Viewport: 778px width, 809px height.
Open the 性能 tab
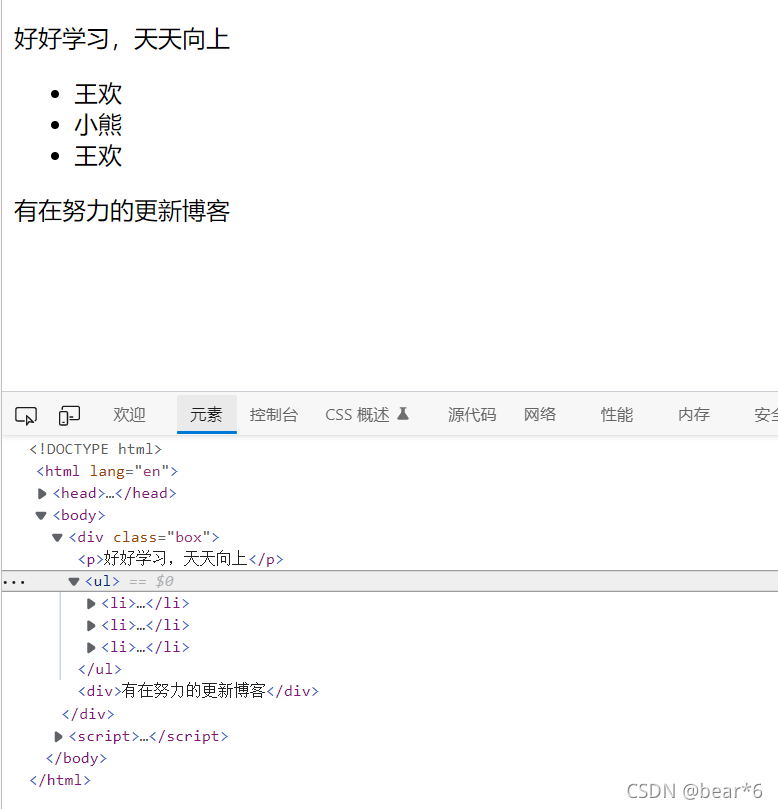click(617, 415)
